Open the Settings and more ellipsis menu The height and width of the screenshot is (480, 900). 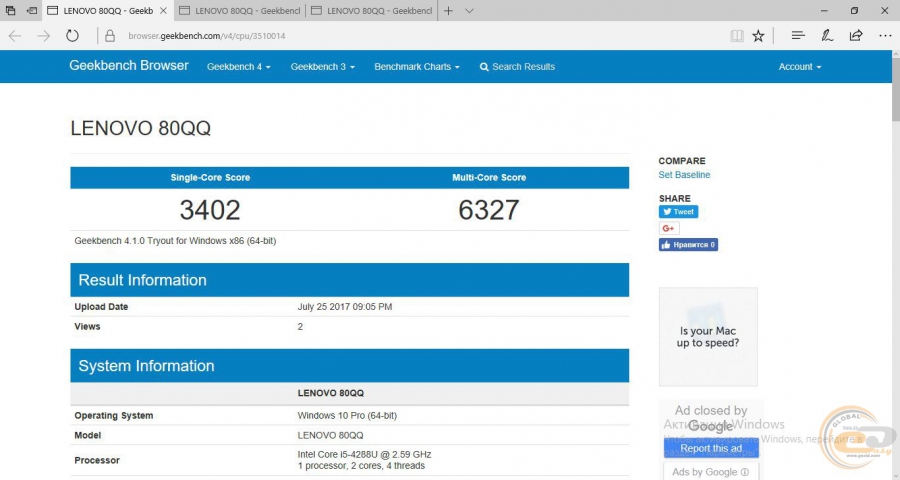[x=885, y=36]
